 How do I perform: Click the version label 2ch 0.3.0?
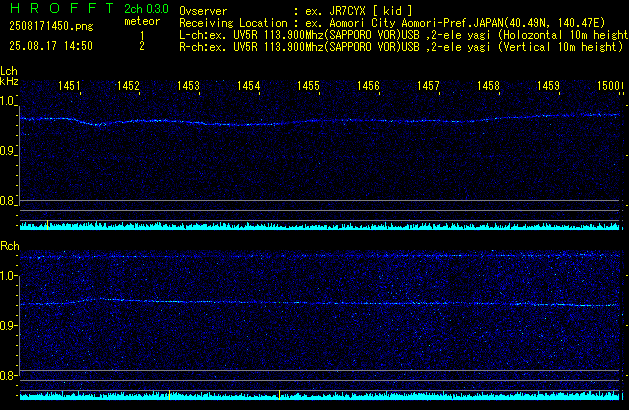point(146,8)
